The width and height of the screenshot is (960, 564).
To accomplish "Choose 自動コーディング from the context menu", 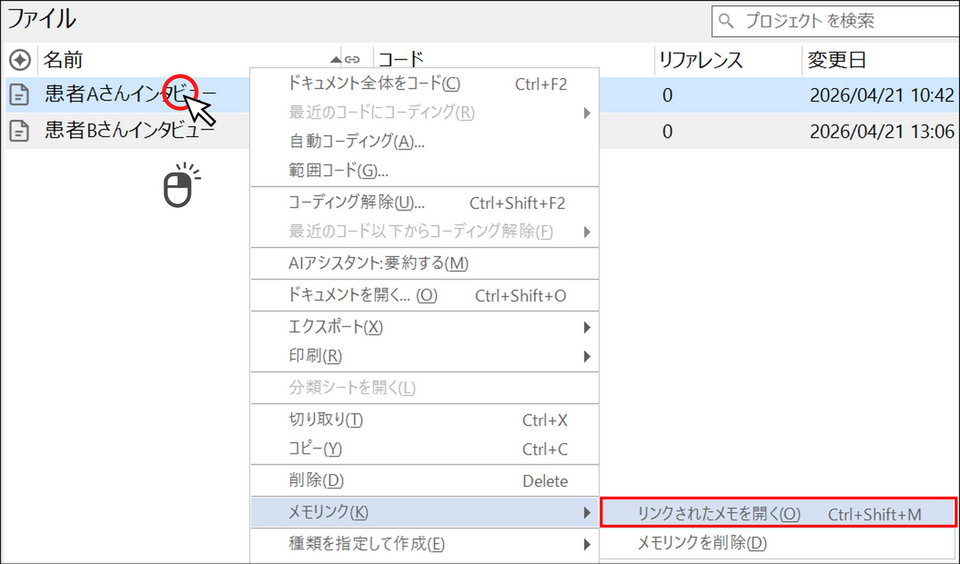I will 356,141.
